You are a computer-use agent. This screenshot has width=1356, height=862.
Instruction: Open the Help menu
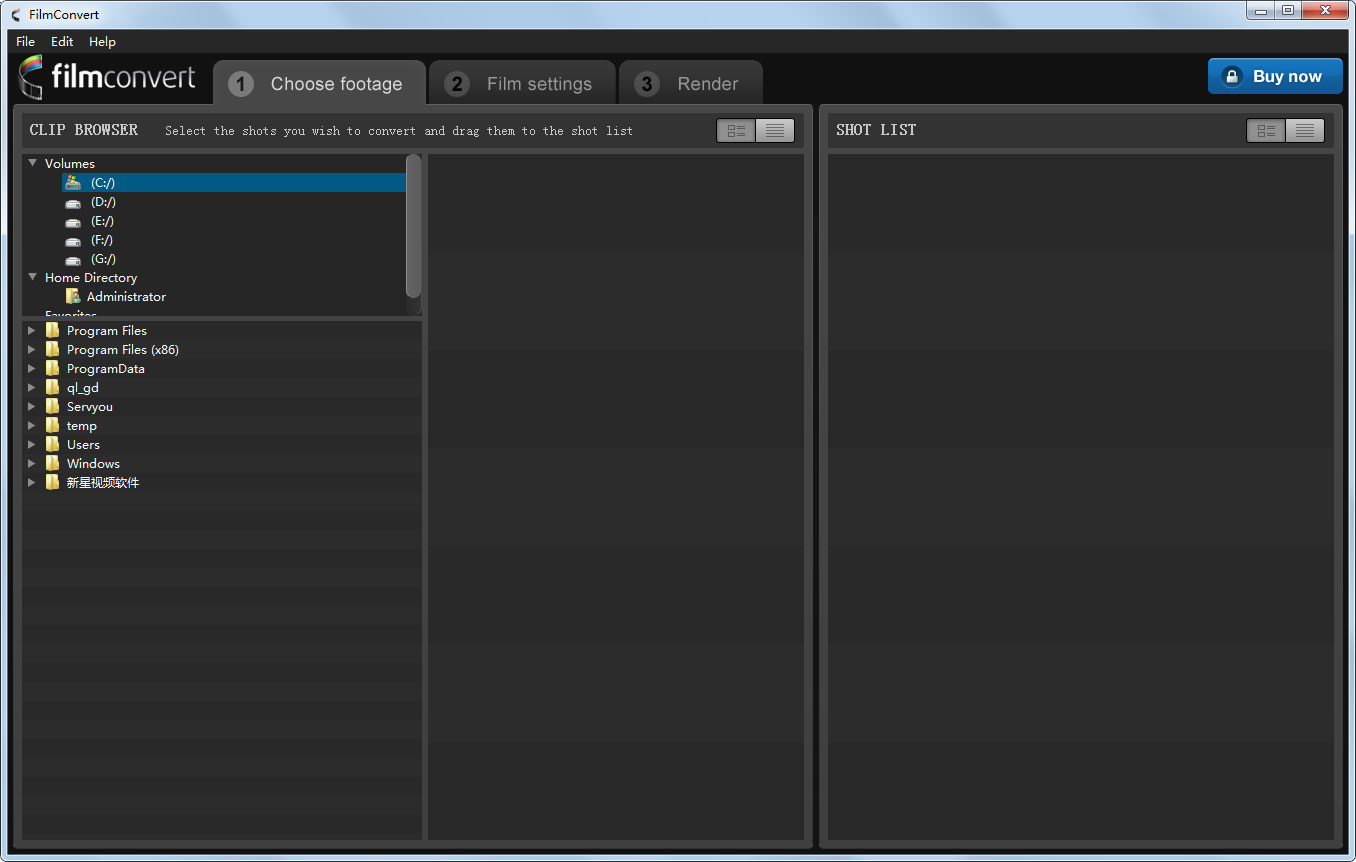(x=102, y=42)
